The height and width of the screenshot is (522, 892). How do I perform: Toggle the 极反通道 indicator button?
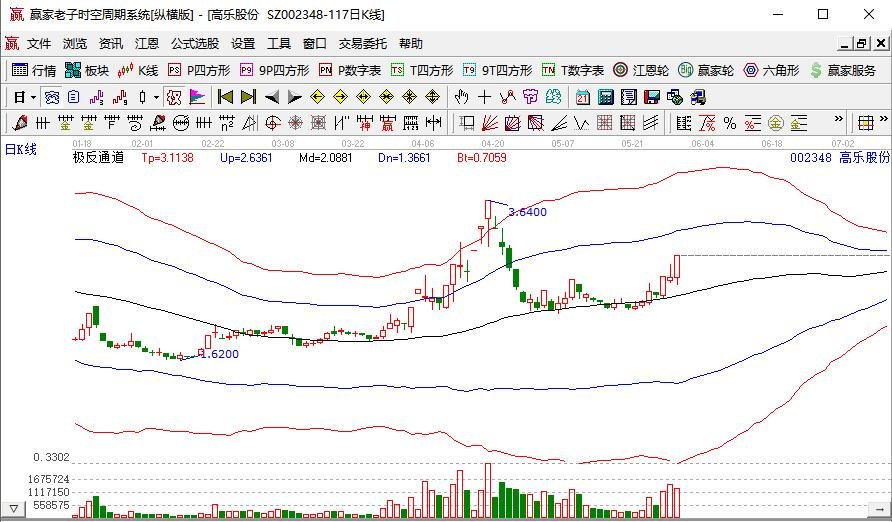[x=98, y=158]
